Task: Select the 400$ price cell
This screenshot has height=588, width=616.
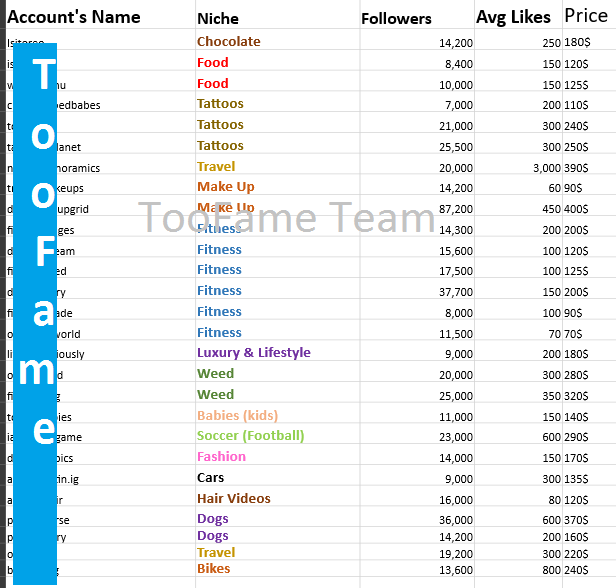Action: point(589,205)
